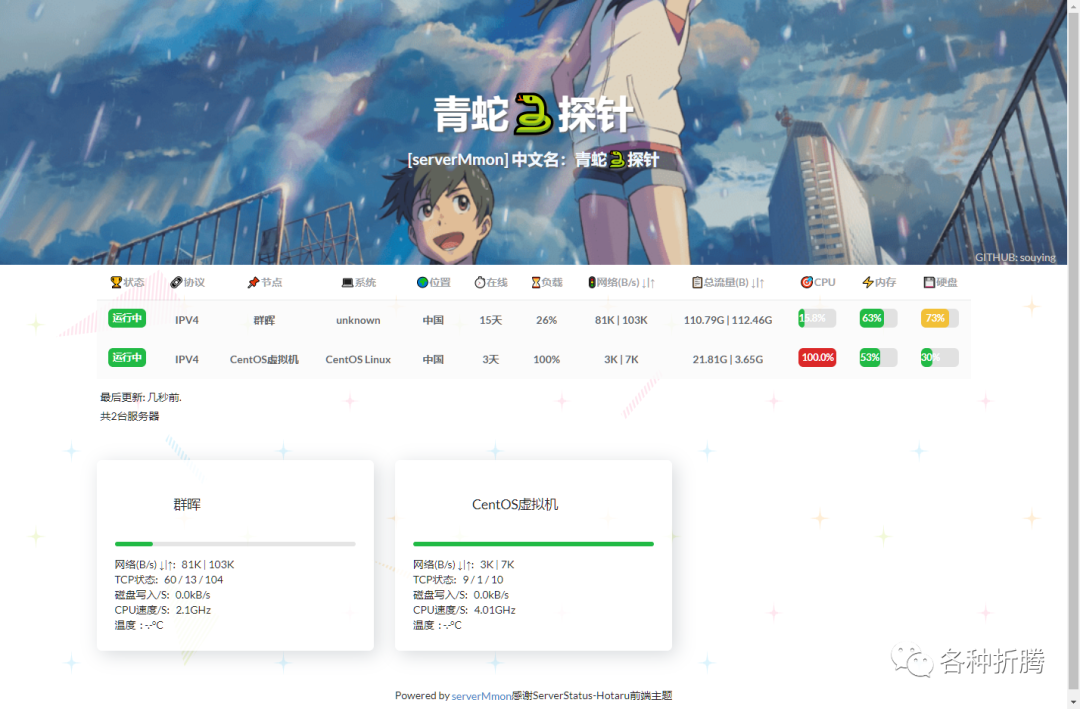Click the 群晖 card title

coord(187,504)
